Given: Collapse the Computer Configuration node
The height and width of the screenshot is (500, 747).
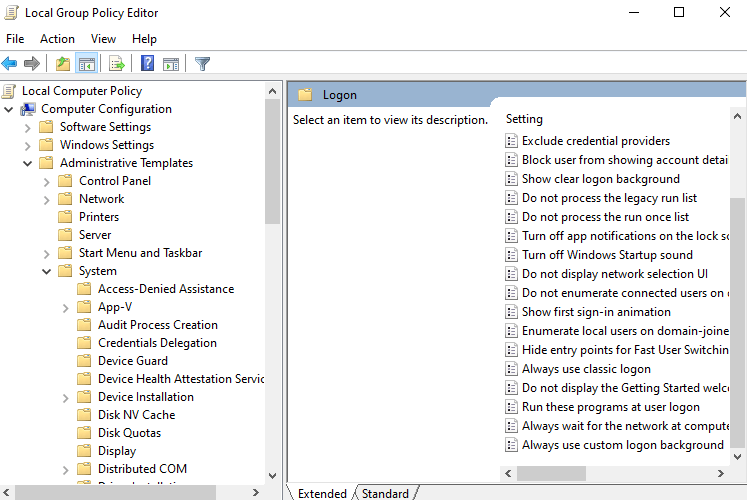Looking at the screenshot, I should 9,110.
